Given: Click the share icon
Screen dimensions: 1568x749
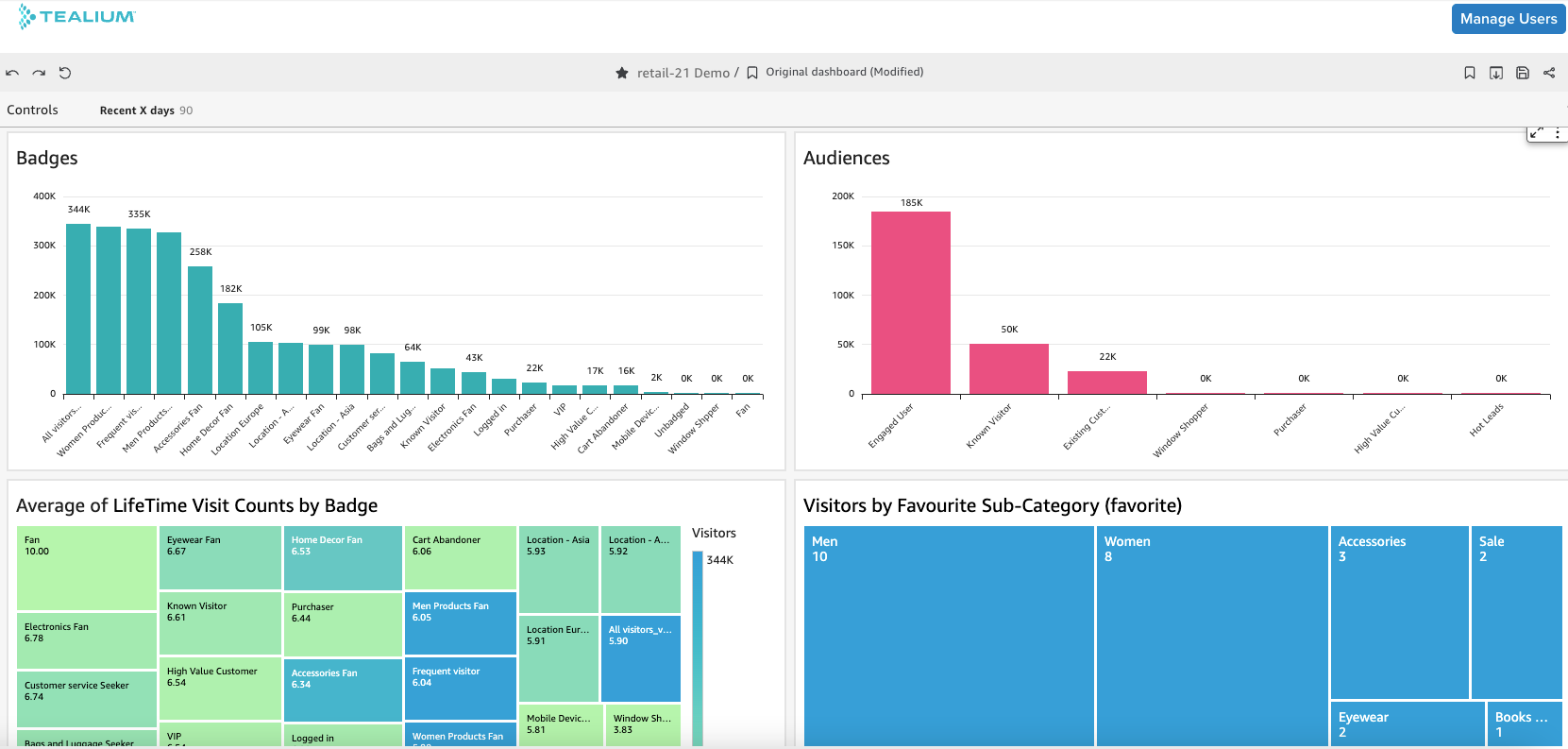Looking at the screenshot, I should click(x=1549, y=73).
